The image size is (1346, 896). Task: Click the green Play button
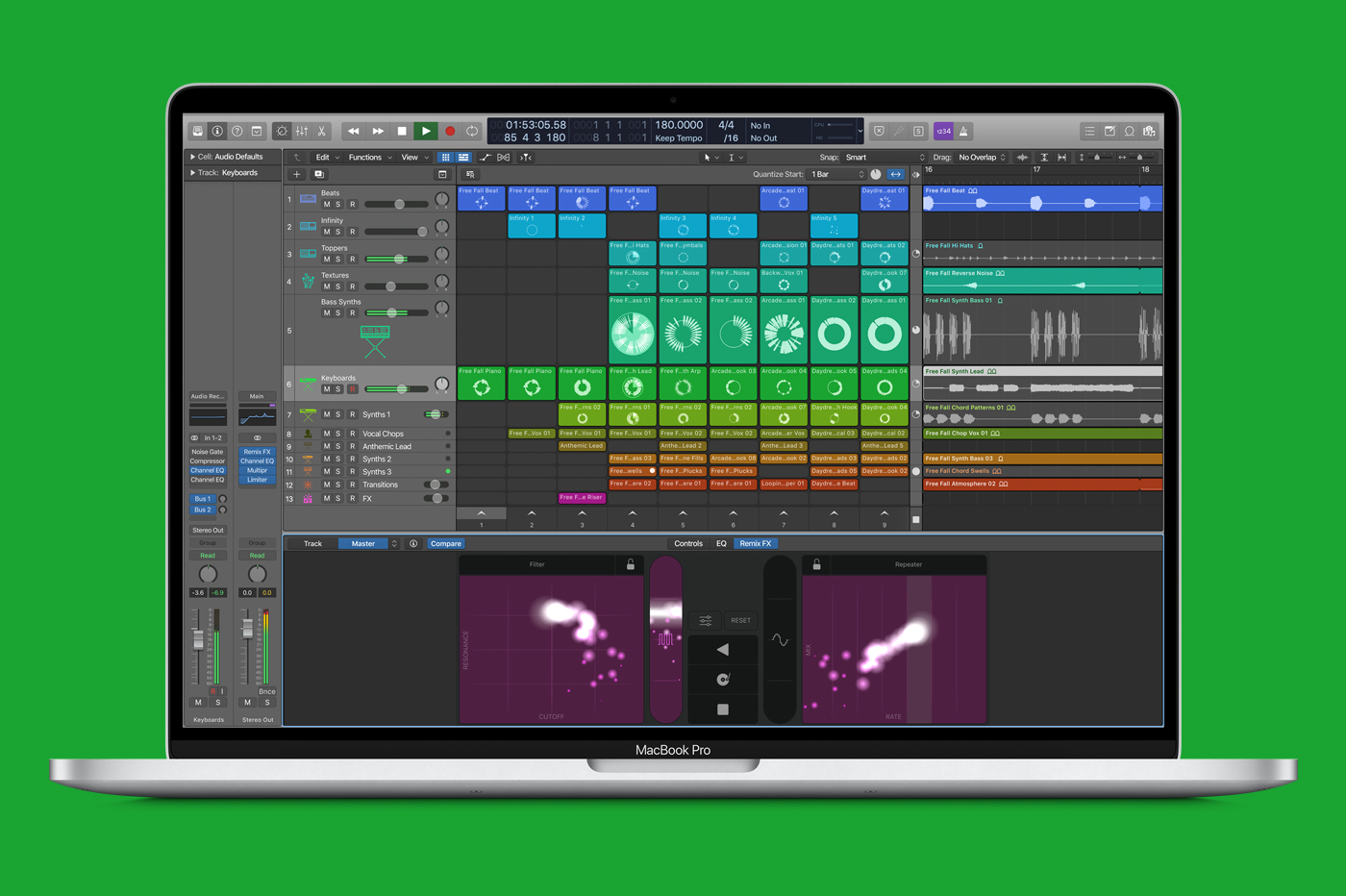(x=426, y=131)
